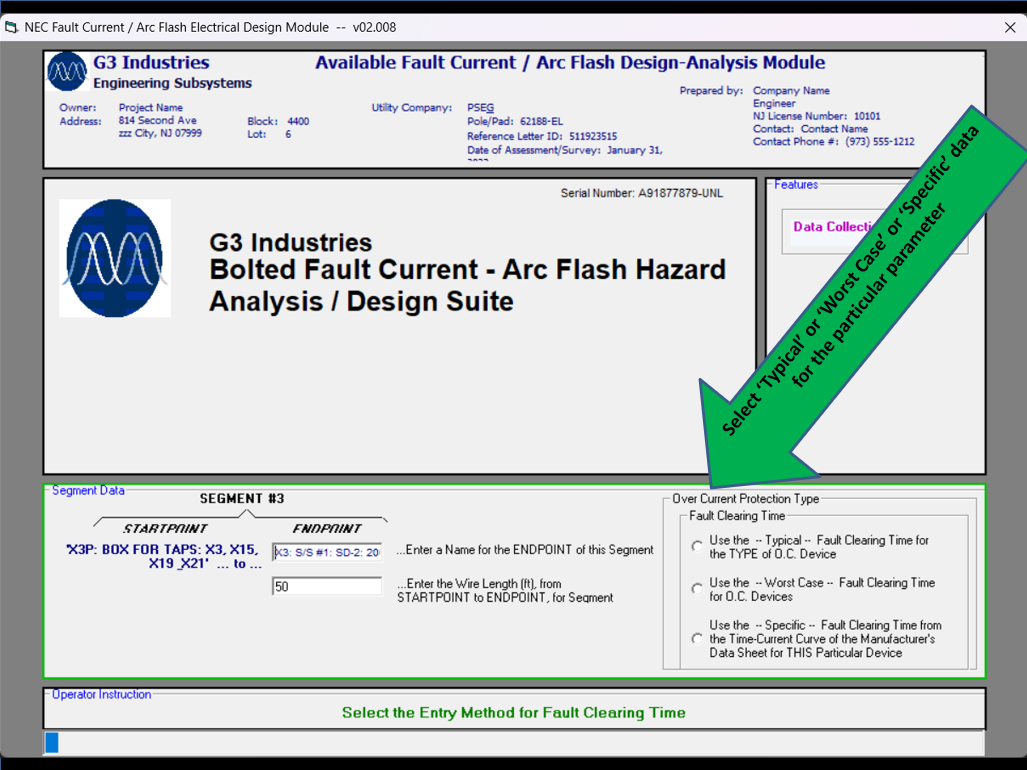The height and width of the screenshot is (770, 1027).
Task: Click the Data Collection feature label
Action: 833,227
